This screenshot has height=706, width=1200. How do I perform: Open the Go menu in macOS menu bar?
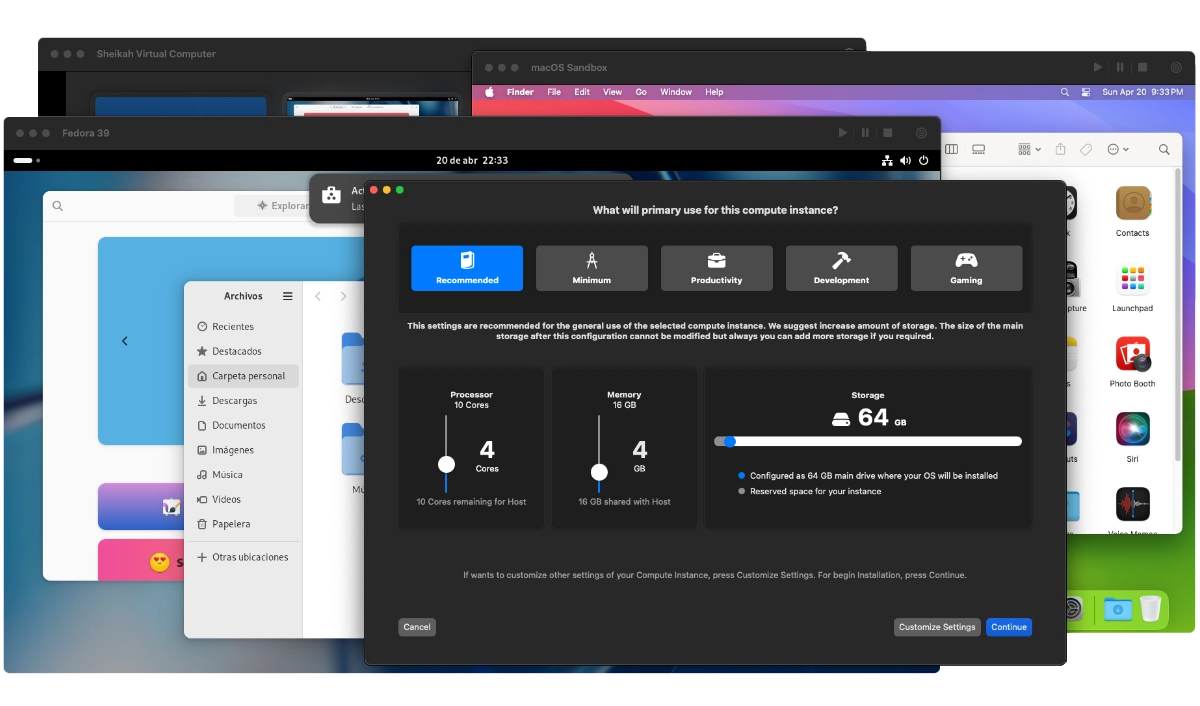(641, 92)
